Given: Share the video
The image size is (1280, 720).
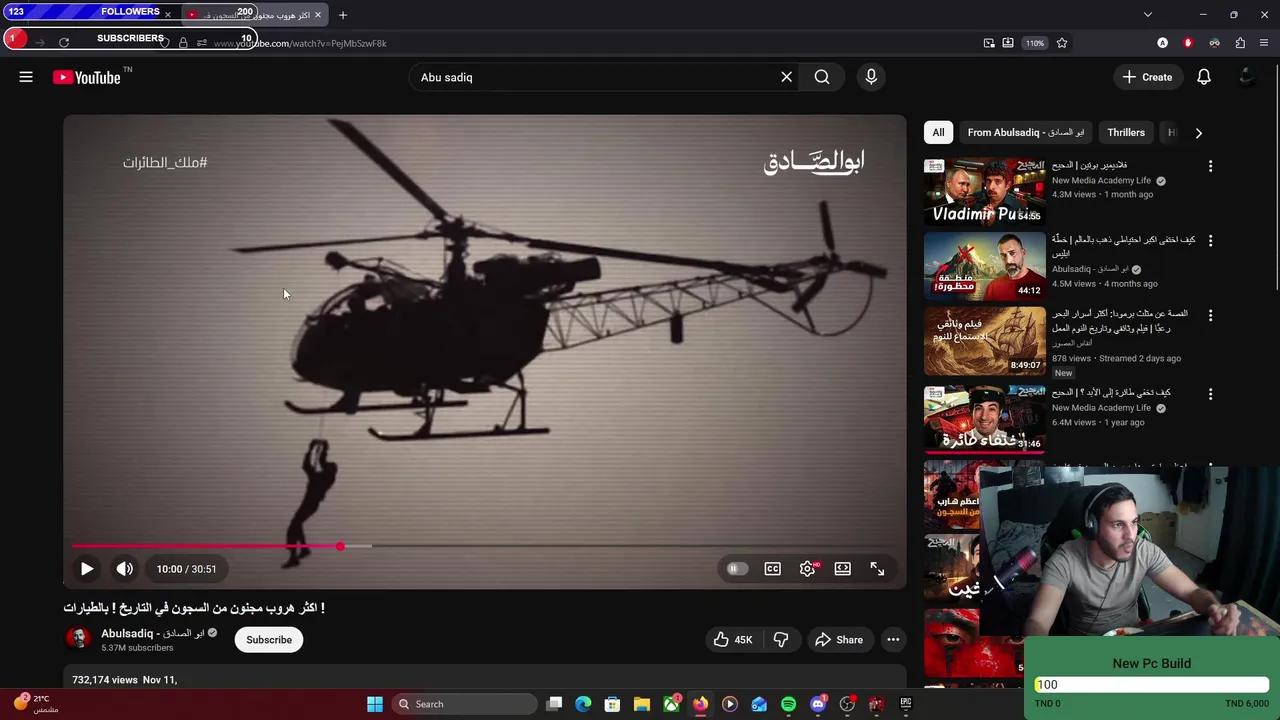Looking at the screenshot, I should 838,640.
